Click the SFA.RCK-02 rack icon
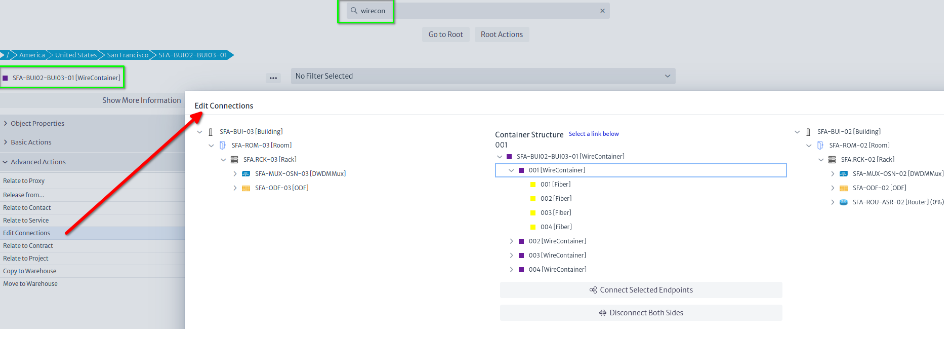The width and height of the screenshot is (944, 363). [833, 160]
